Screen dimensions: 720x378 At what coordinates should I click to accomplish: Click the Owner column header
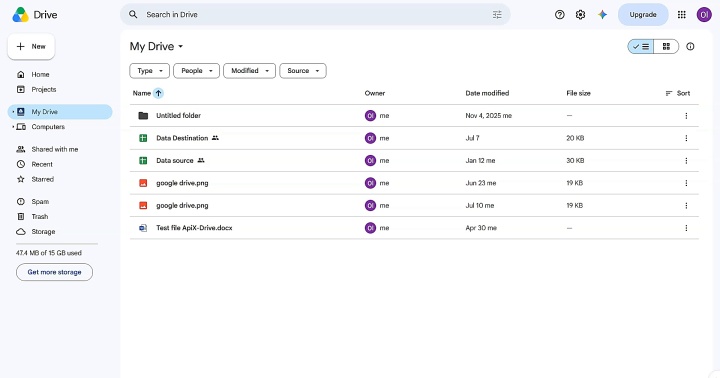click(375, 93)
